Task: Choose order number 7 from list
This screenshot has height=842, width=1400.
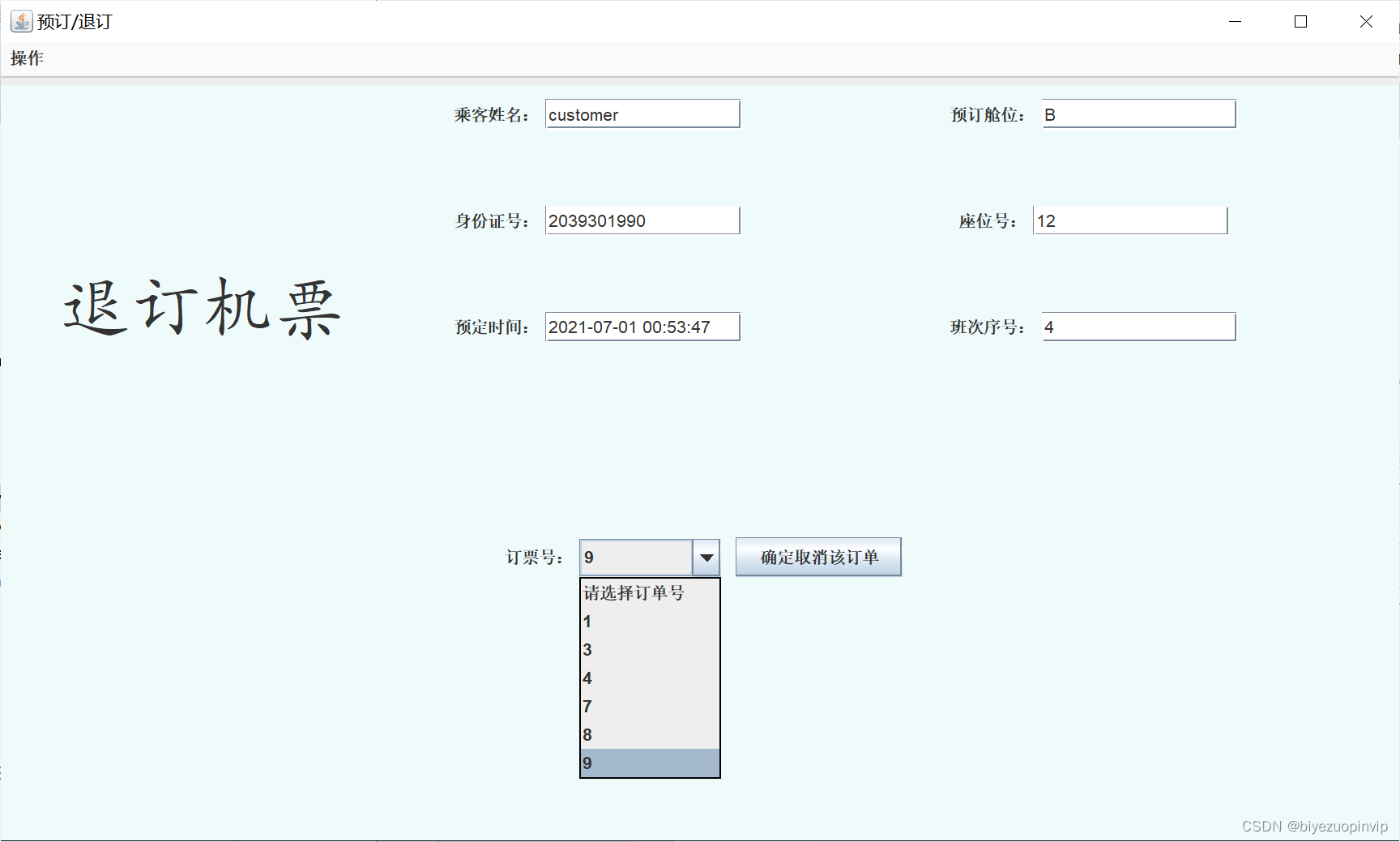Action: (x=650, y=707)
